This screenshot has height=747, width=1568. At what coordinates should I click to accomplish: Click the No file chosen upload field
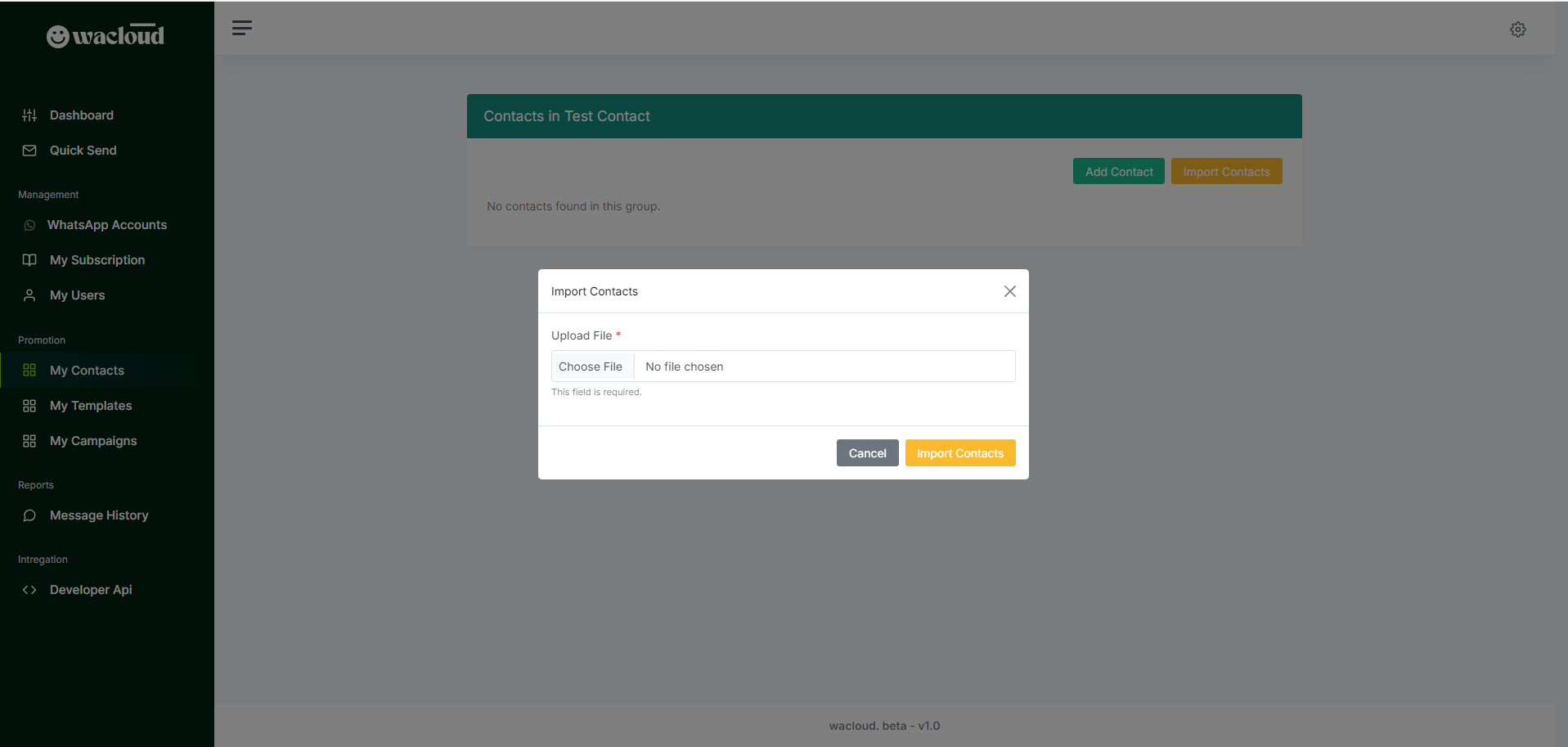coord(784,367)
